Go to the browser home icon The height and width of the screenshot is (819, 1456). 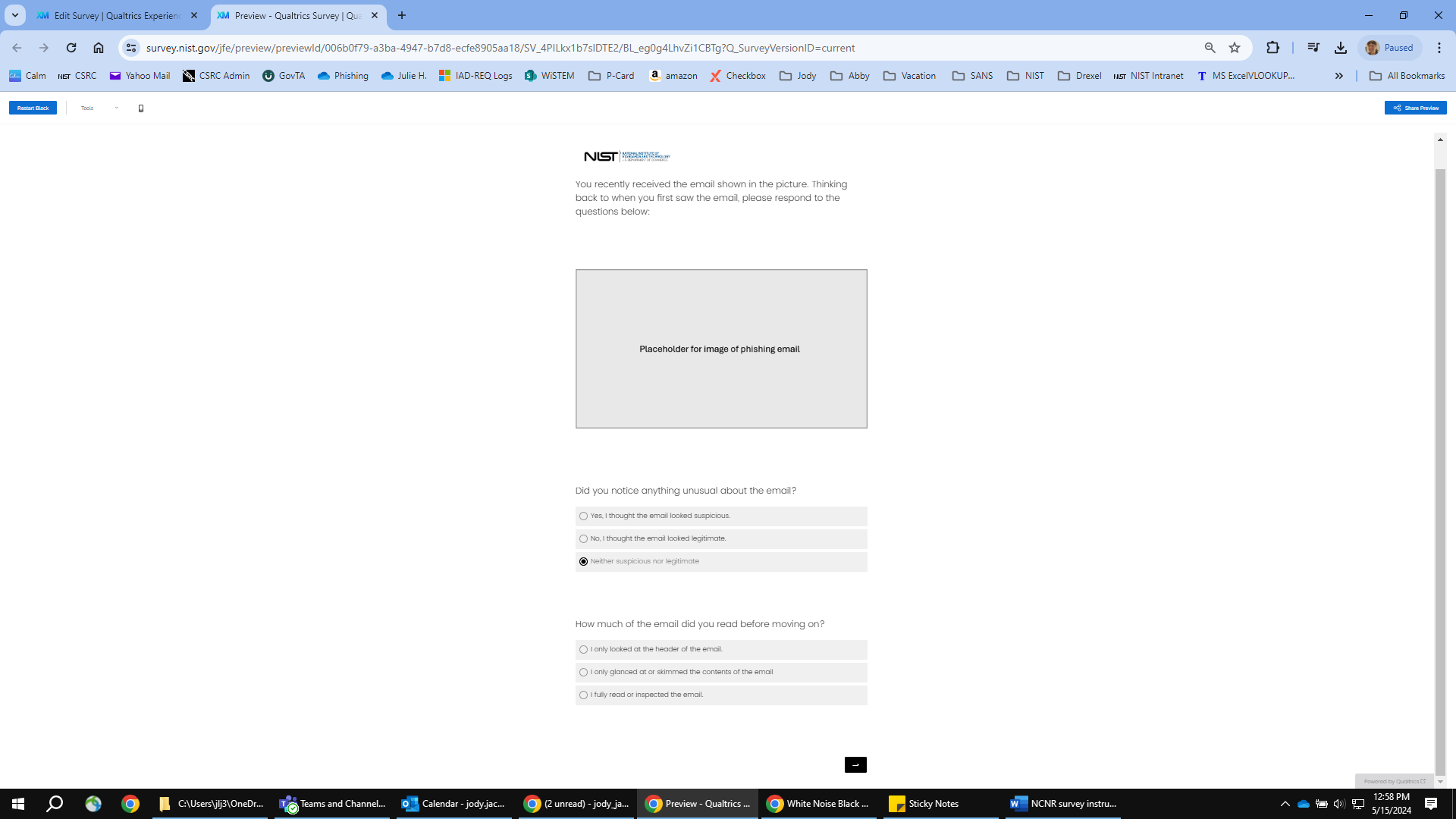tap(99, 48)
